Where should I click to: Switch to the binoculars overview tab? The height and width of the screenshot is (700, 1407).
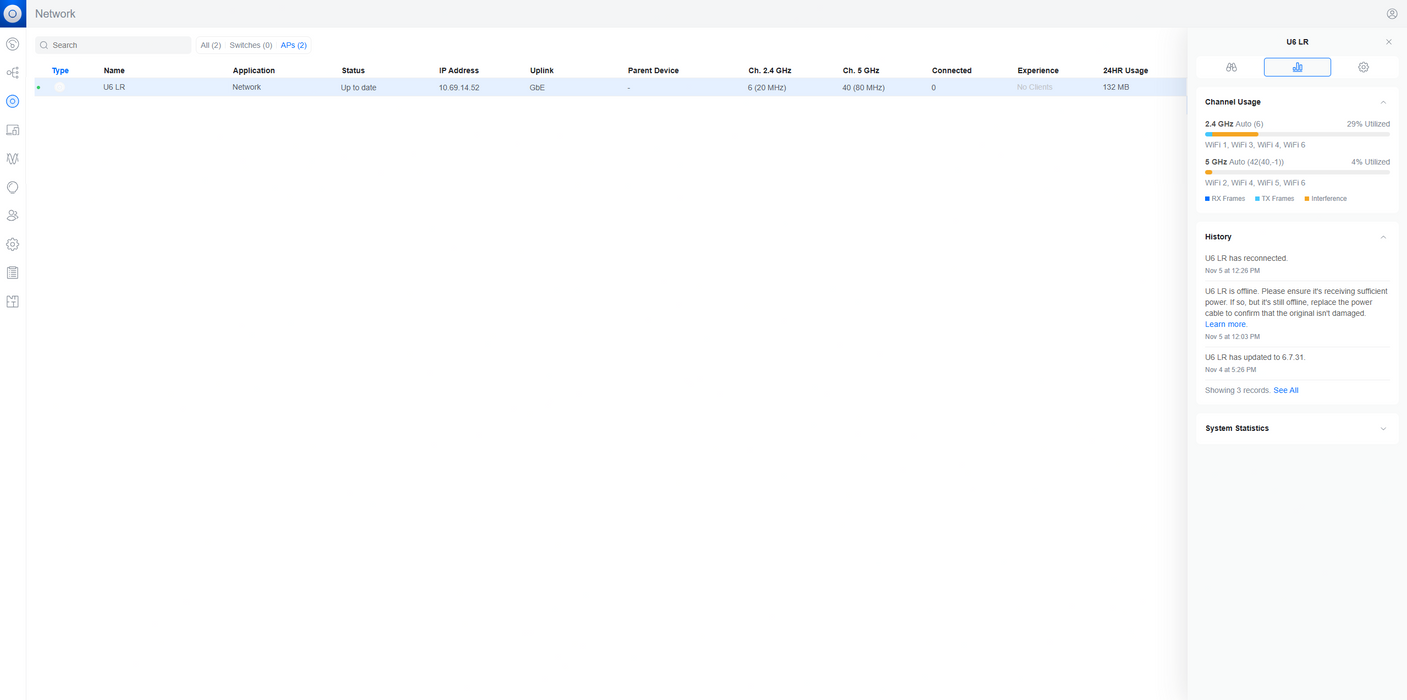pos(1231,67)
